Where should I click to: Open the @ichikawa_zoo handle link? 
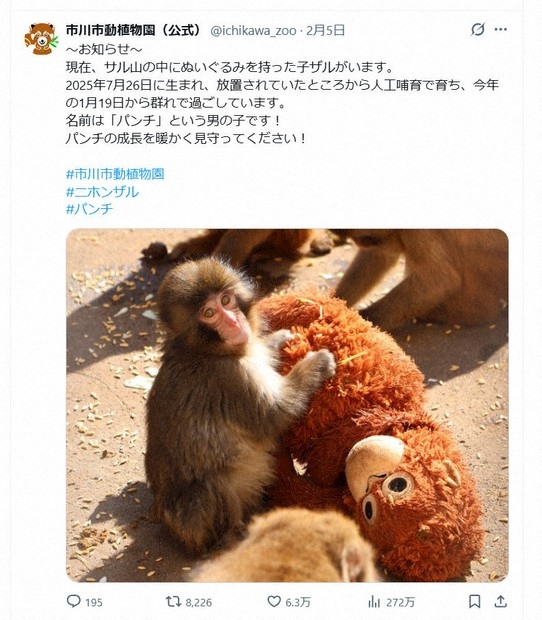pos(253,30)
